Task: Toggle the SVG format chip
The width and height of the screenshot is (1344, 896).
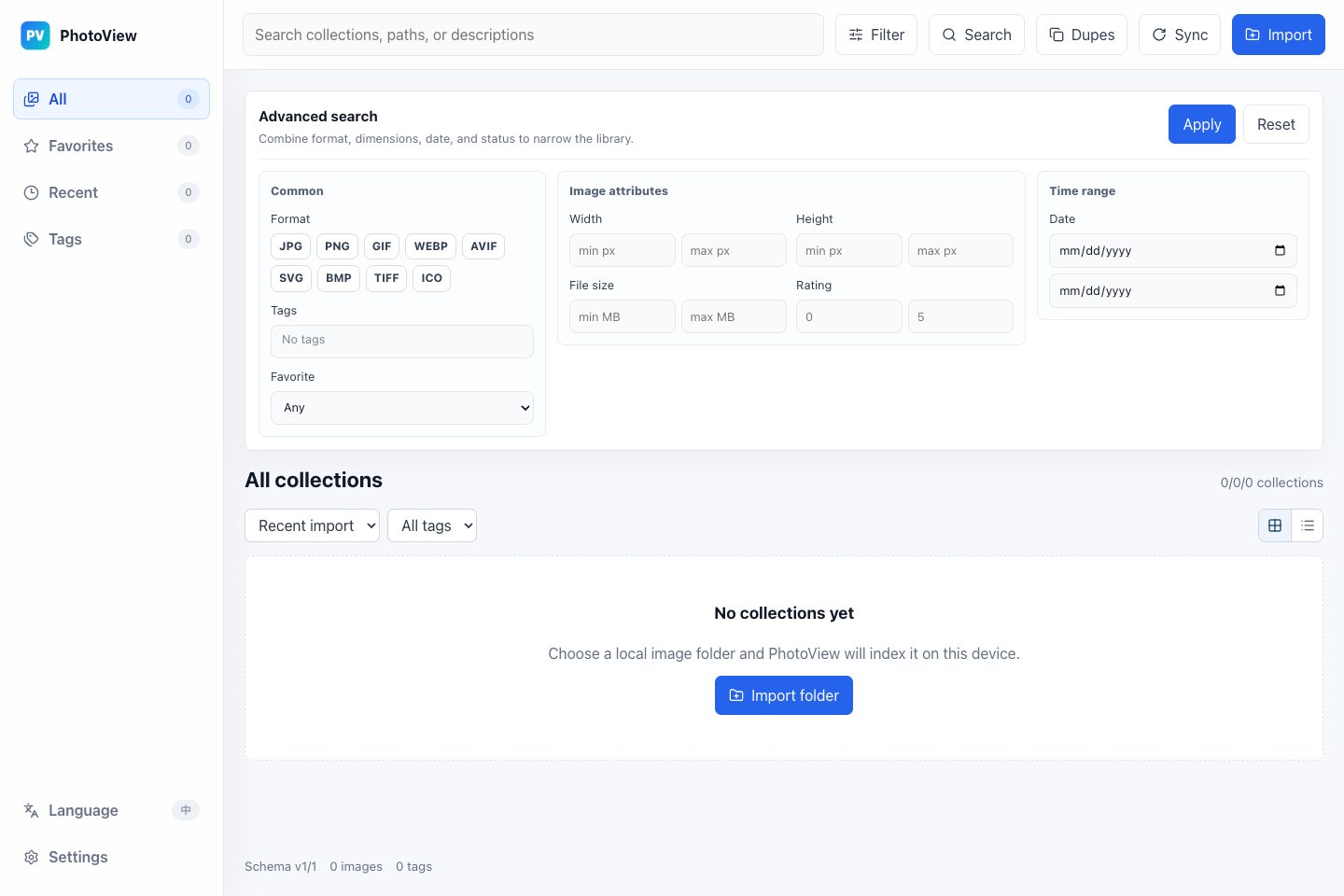Action: pos(291,278)
